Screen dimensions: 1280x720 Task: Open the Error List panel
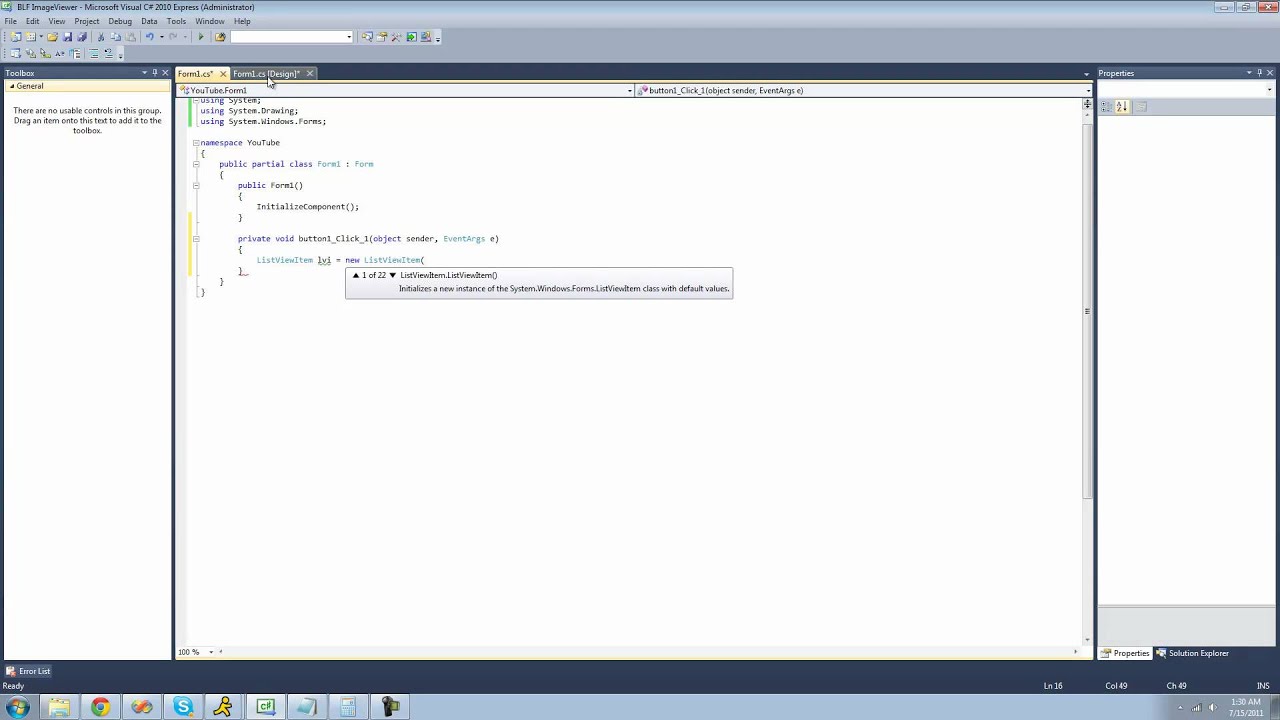click(28, 671)
